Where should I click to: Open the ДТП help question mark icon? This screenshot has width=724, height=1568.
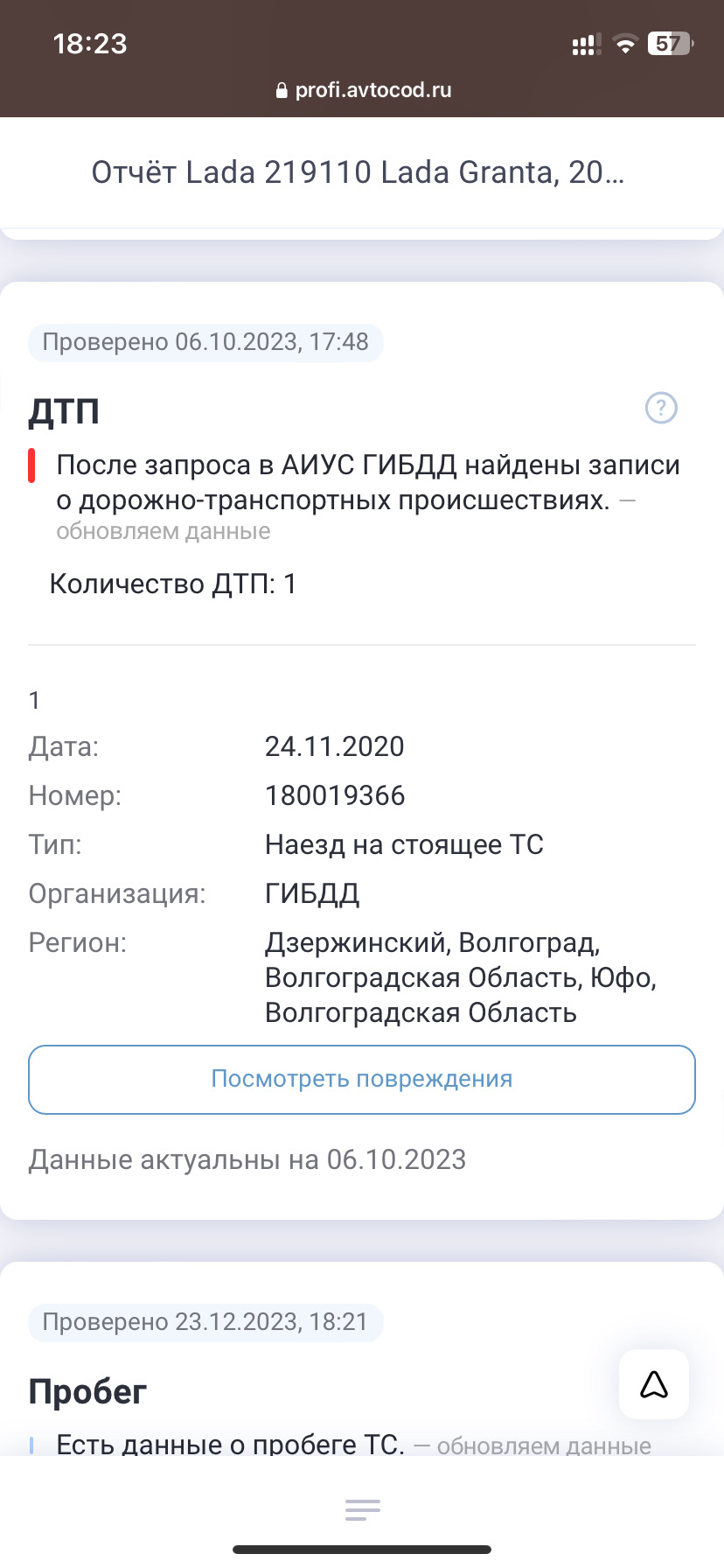tap(661, 408)
